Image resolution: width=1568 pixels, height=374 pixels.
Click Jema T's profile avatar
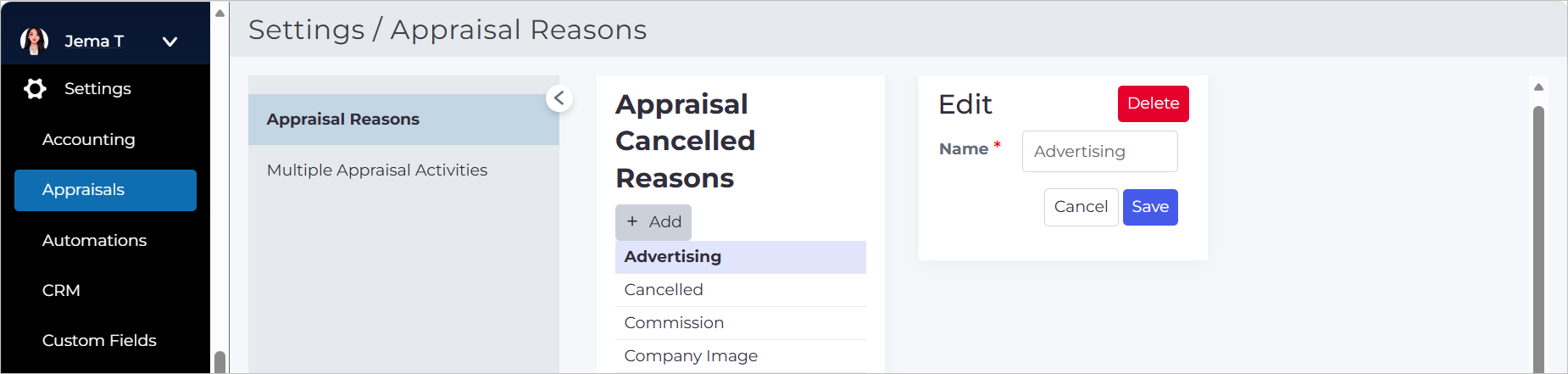point(34,41)
